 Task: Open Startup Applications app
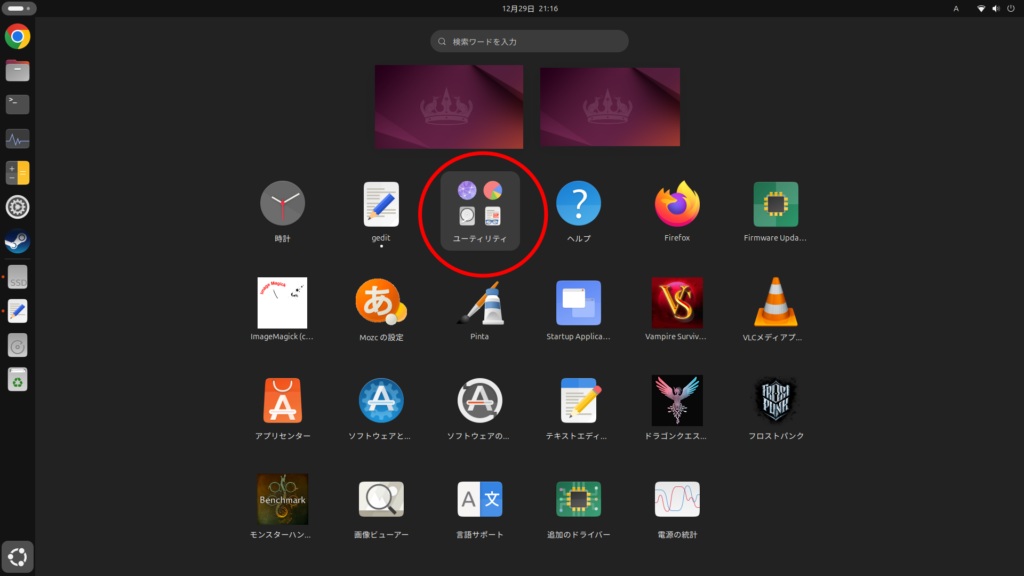578,303
